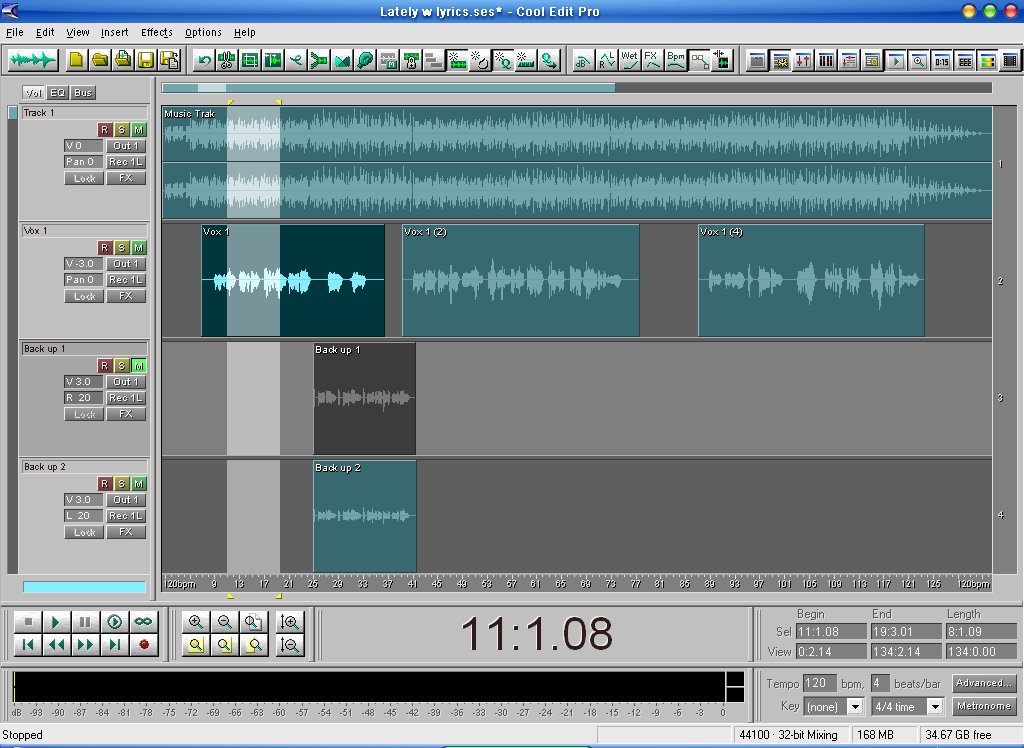Open Out 1 selector on Track 1
Screen dimensions: 1024x748
126,146
